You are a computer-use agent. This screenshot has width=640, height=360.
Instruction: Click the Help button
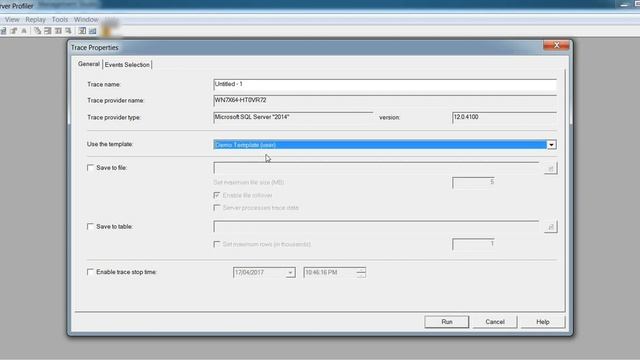tap(542, 322)
